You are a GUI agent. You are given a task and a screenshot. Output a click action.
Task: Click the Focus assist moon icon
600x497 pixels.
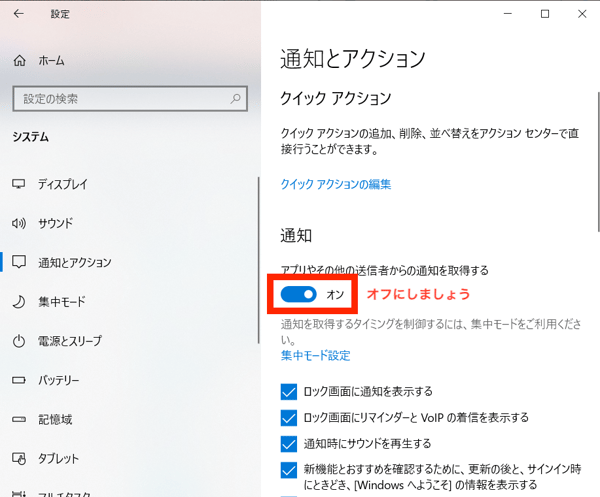pos(18,301)
